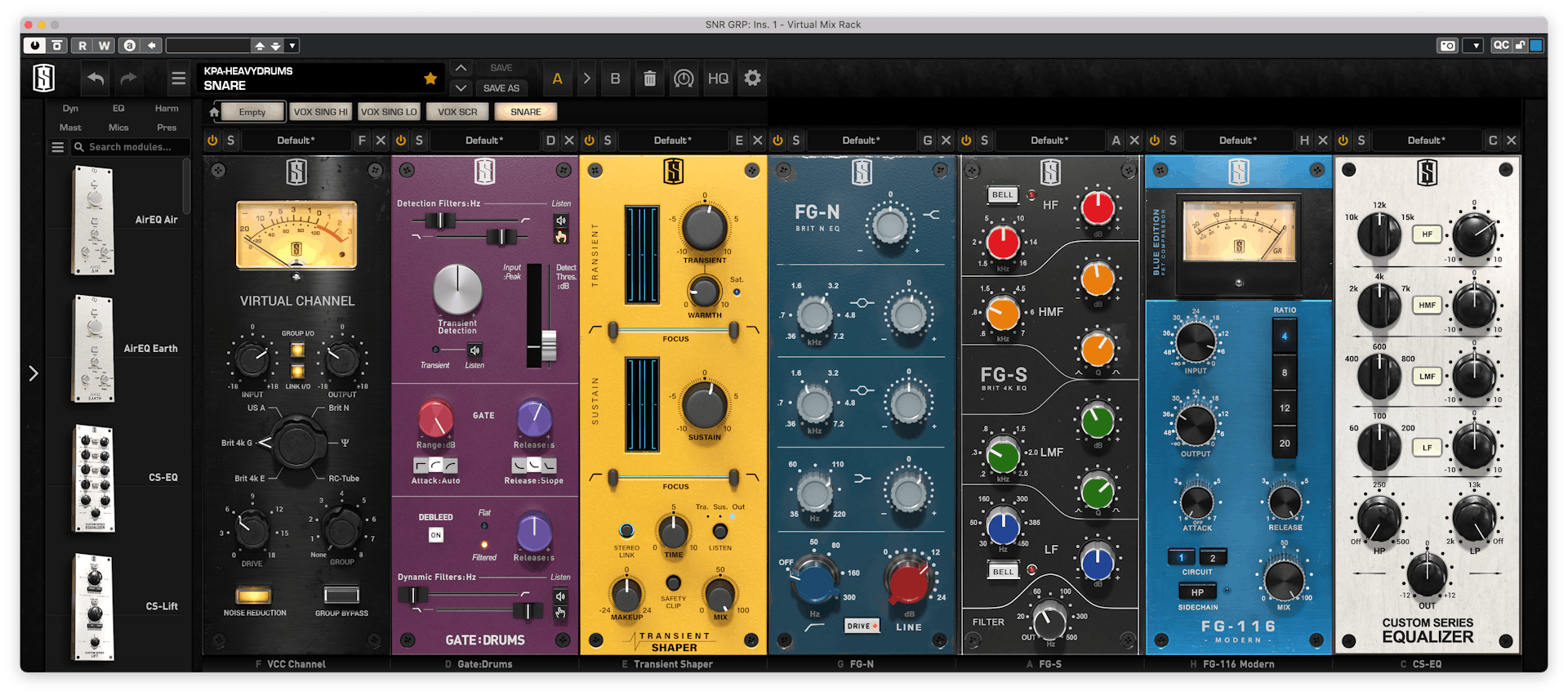Select the Mics module category
The image size is (1568, 696).
pos(118,127)
